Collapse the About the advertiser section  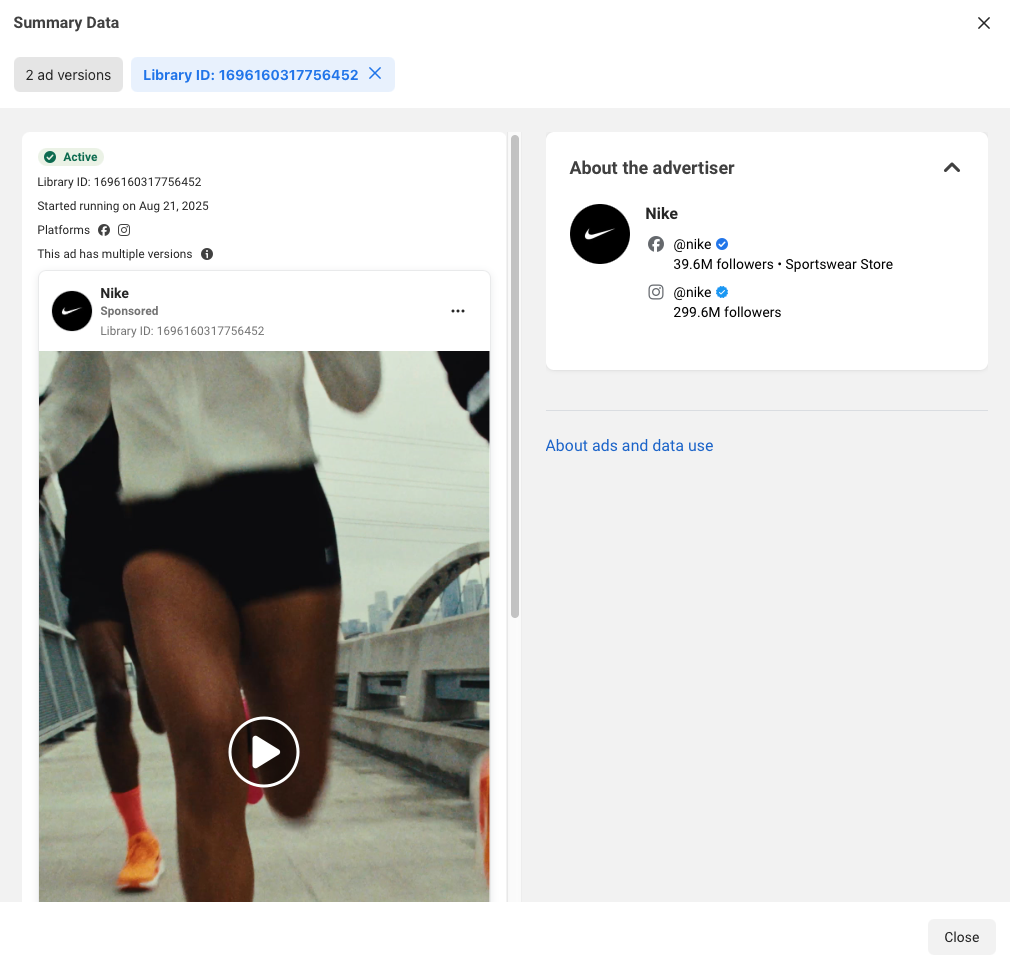pyautogui.click(x=951, y=167)
